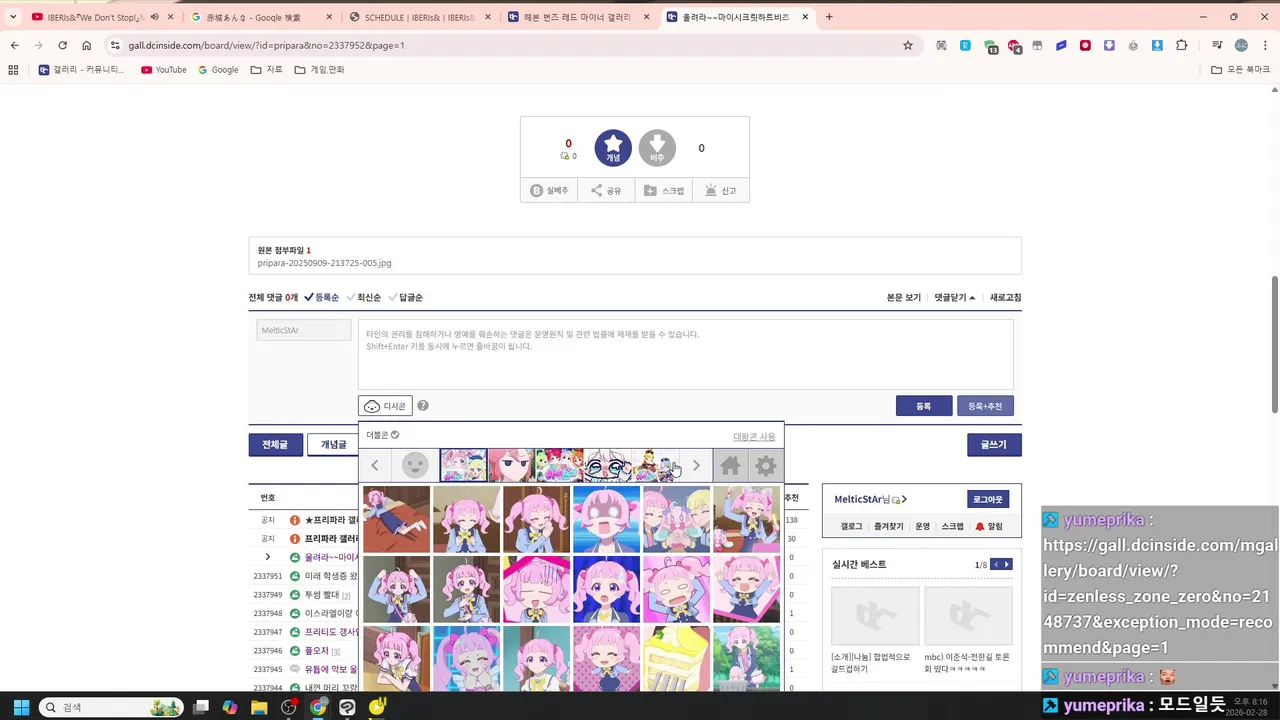Collapse comments with 댓글닫기
Image resolution: width=1280 pixels, height=720 pixels.
(955, 297)
